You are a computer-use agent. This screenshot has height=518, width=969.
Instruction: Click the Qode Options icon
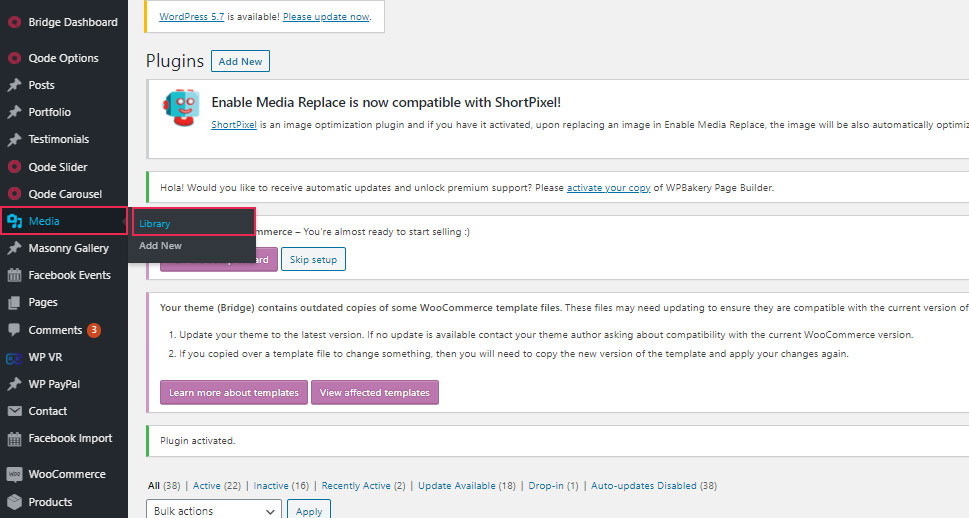pyautogui.click(x=14, y=58)
